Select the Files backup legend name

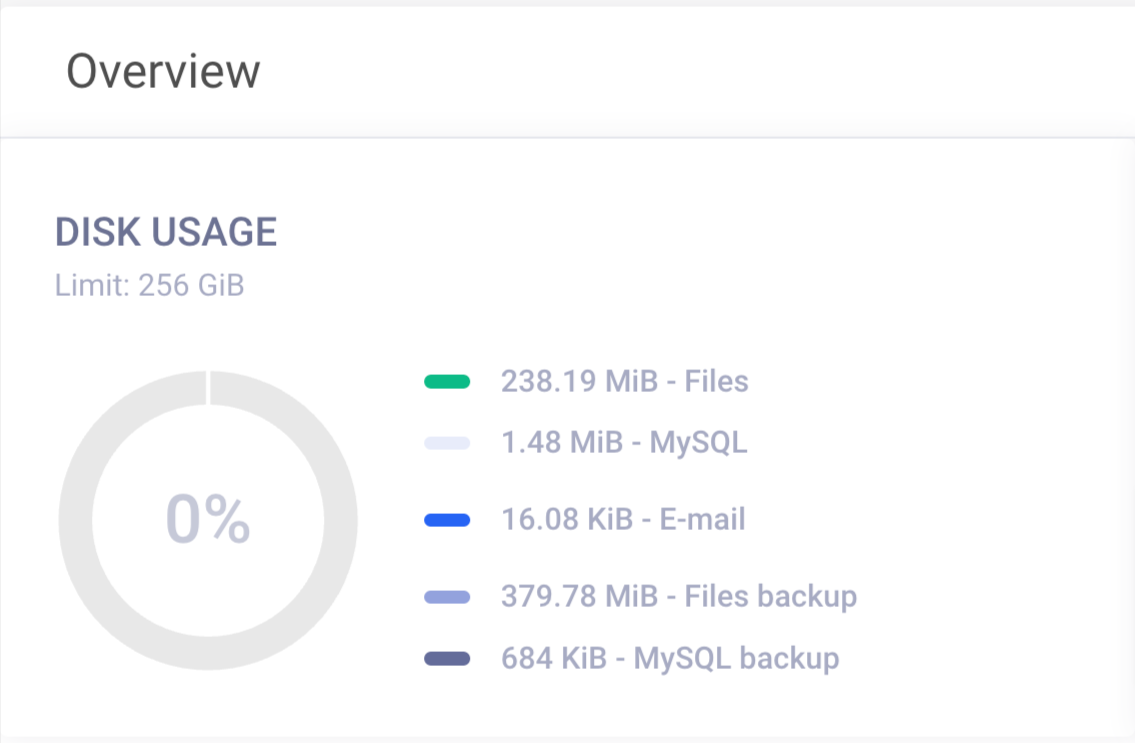[770, 597]
